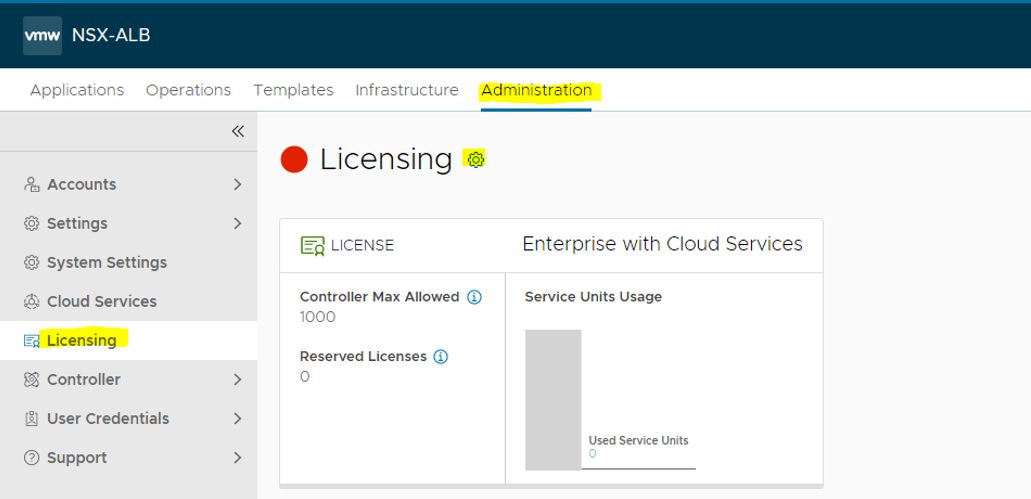
Task: Switch to the Operations tab
Action: pyautogui.click(x=188, y=90)
